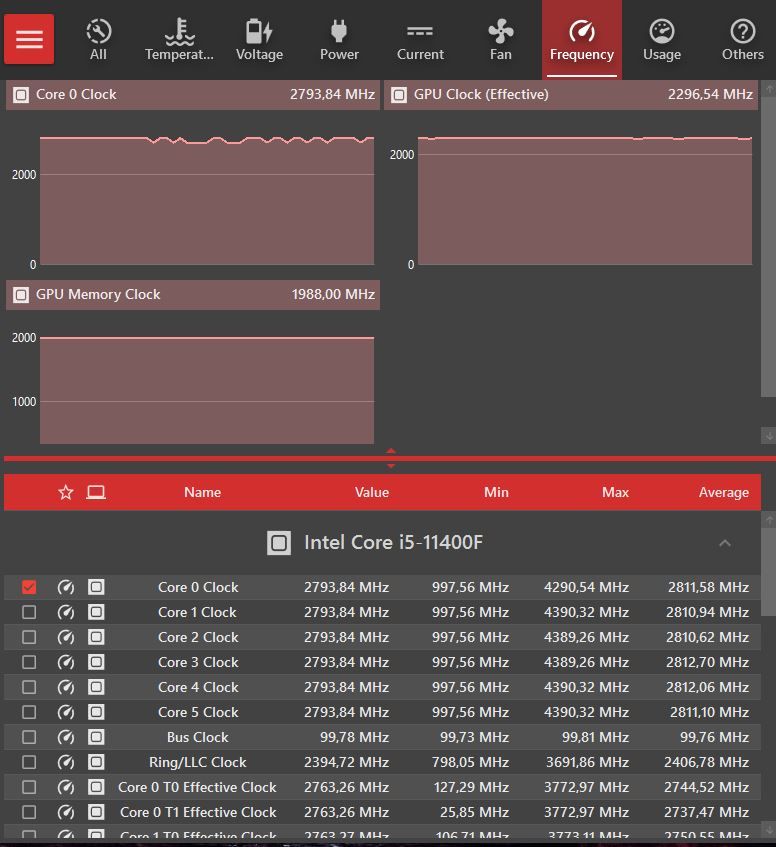The width and height of the screenshot is (776, 847).
Task: Open the red hamburger menu
Action: coord(29,39)
